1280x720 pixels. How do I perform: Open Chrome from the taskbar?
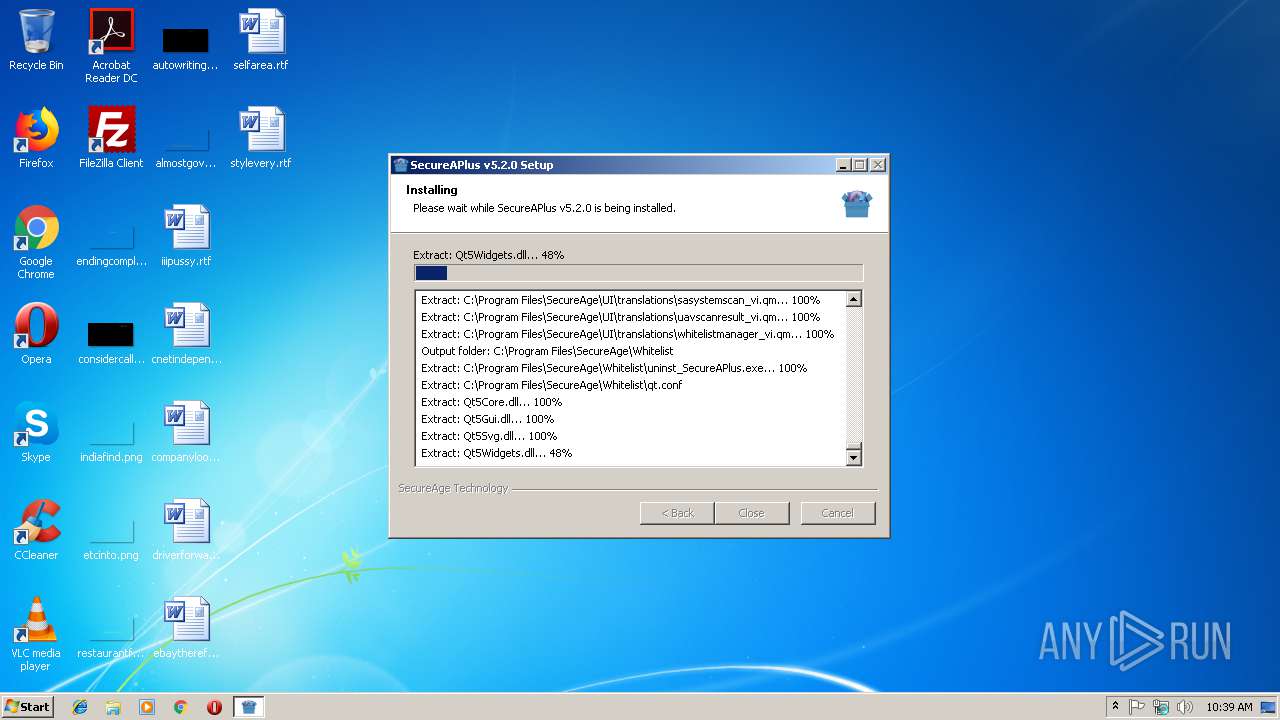coord(181,707)
